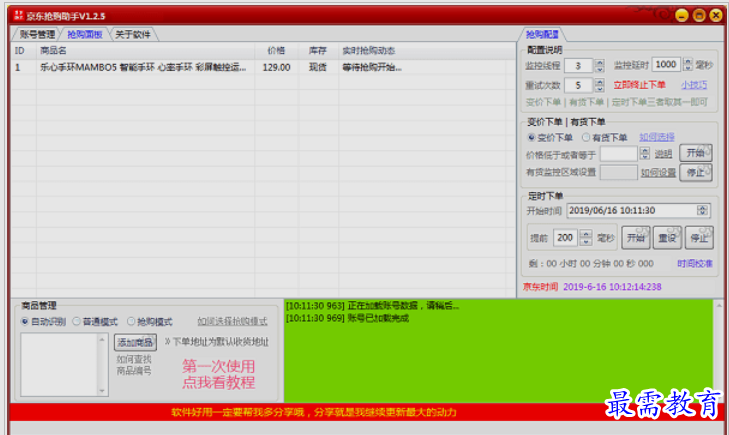This screenshot has width=729, height=435.
Task: Increase 监控线程 with the up arrow
Action: tap(599, 62)
